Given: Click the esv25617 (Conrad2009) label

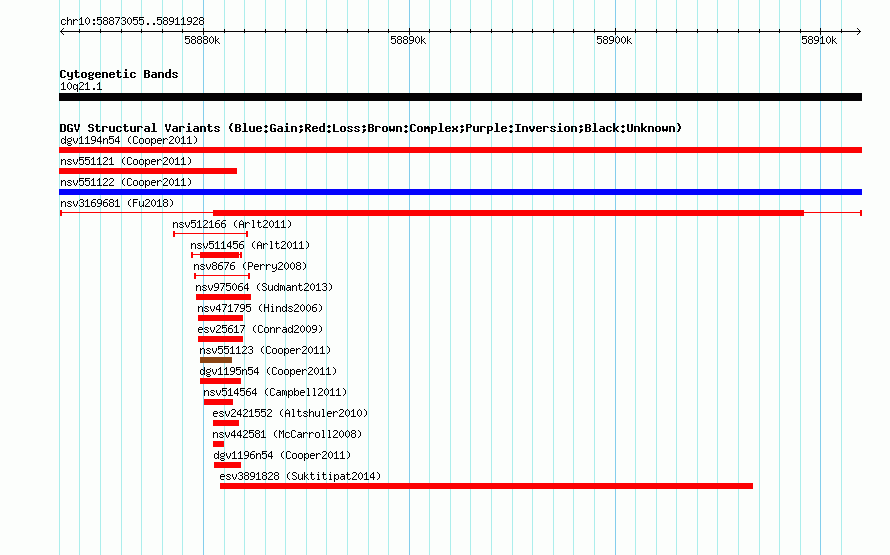Looking at the screenshot, I should 260,329.
